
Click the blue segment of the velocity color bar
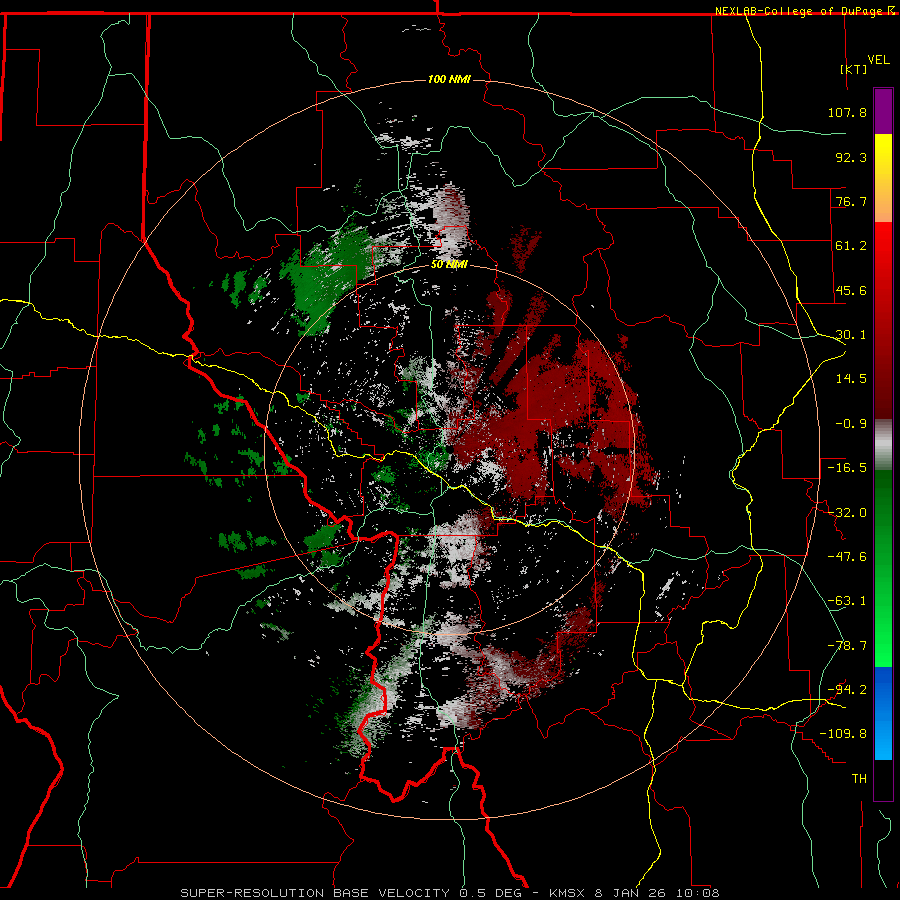(x=883, y=713)
